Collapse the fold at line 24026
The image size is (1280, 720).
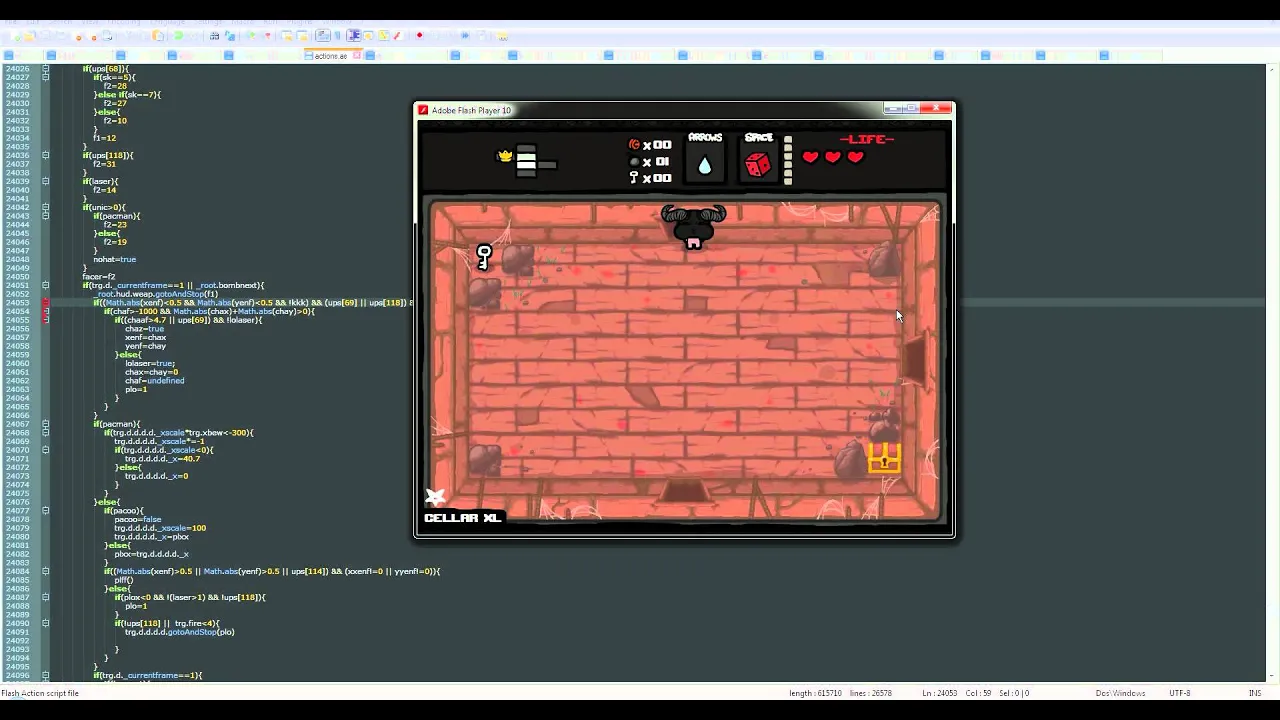(x=45, y=69)
